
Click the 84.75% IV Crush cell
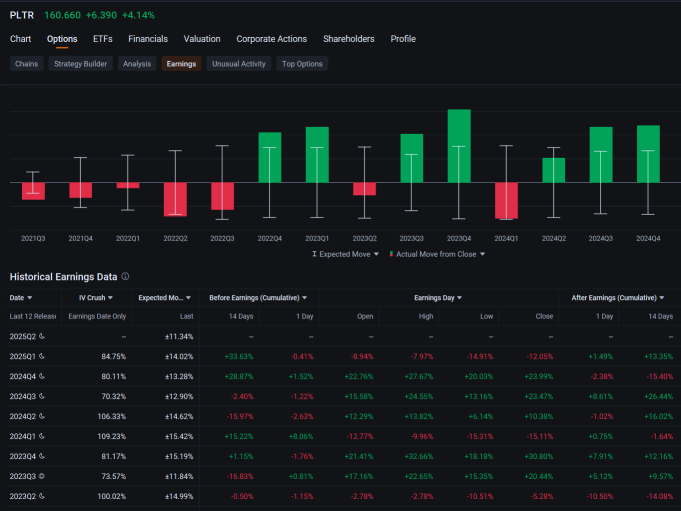click(x=113, y=356)
